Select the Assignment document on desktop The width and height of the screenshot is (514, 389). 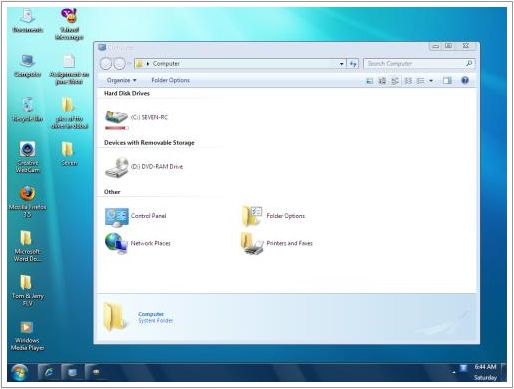(69, 69)
